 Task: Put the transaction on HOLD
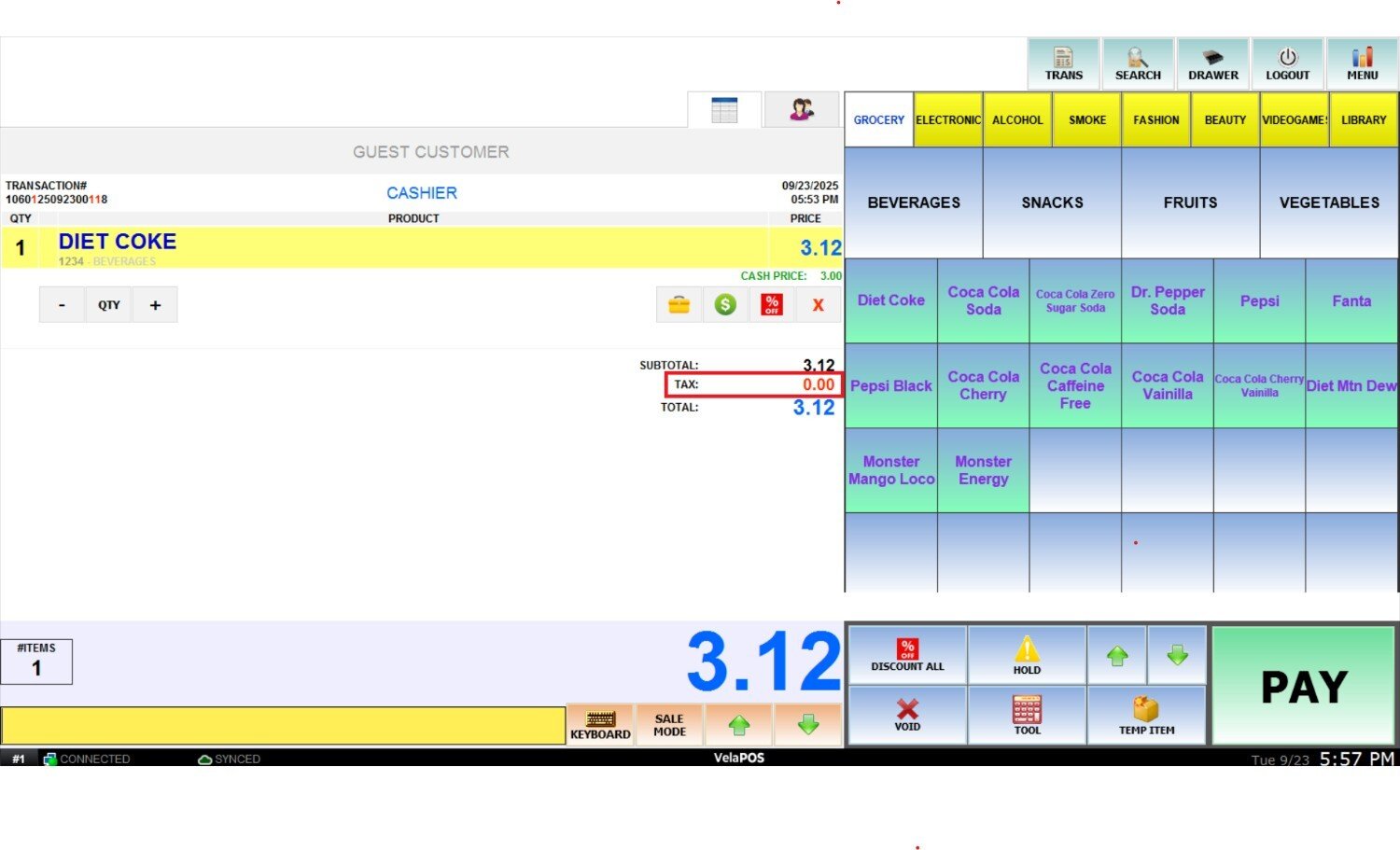(x=1027, y=655)
